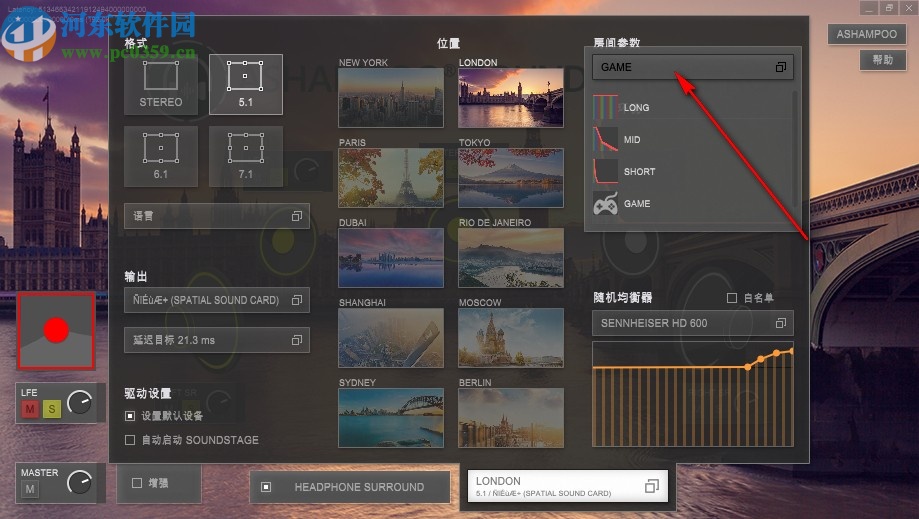Open the 延迟目标 21.3 ms dropdown
The height and width of the screenshot is (519, 919).
[x=217, y=340]
